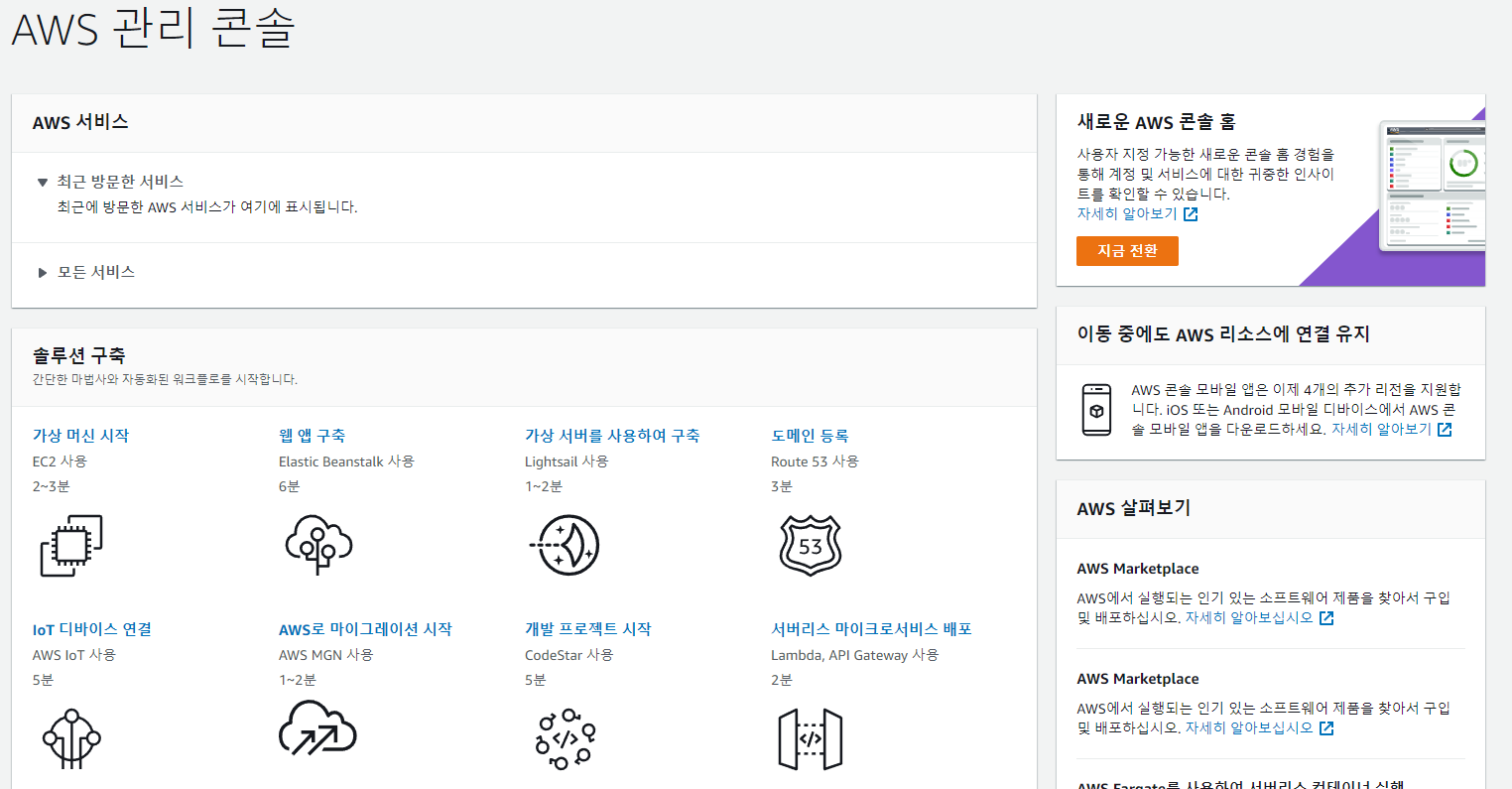
Task: Click the Lightsail compass icon
Action: (565, 545)
